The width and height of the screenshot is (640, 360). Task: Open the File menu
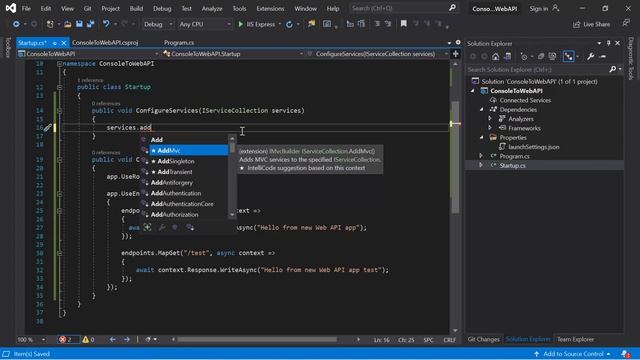click(26, 8)
